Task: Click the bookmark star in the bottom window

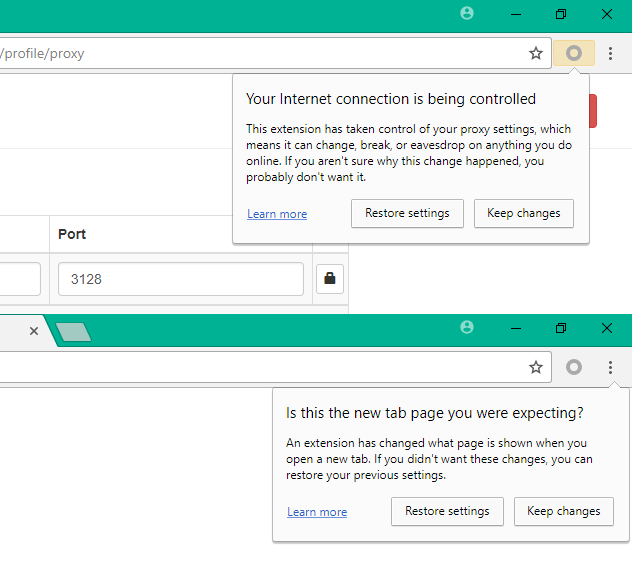Action: tap(536, 367)
